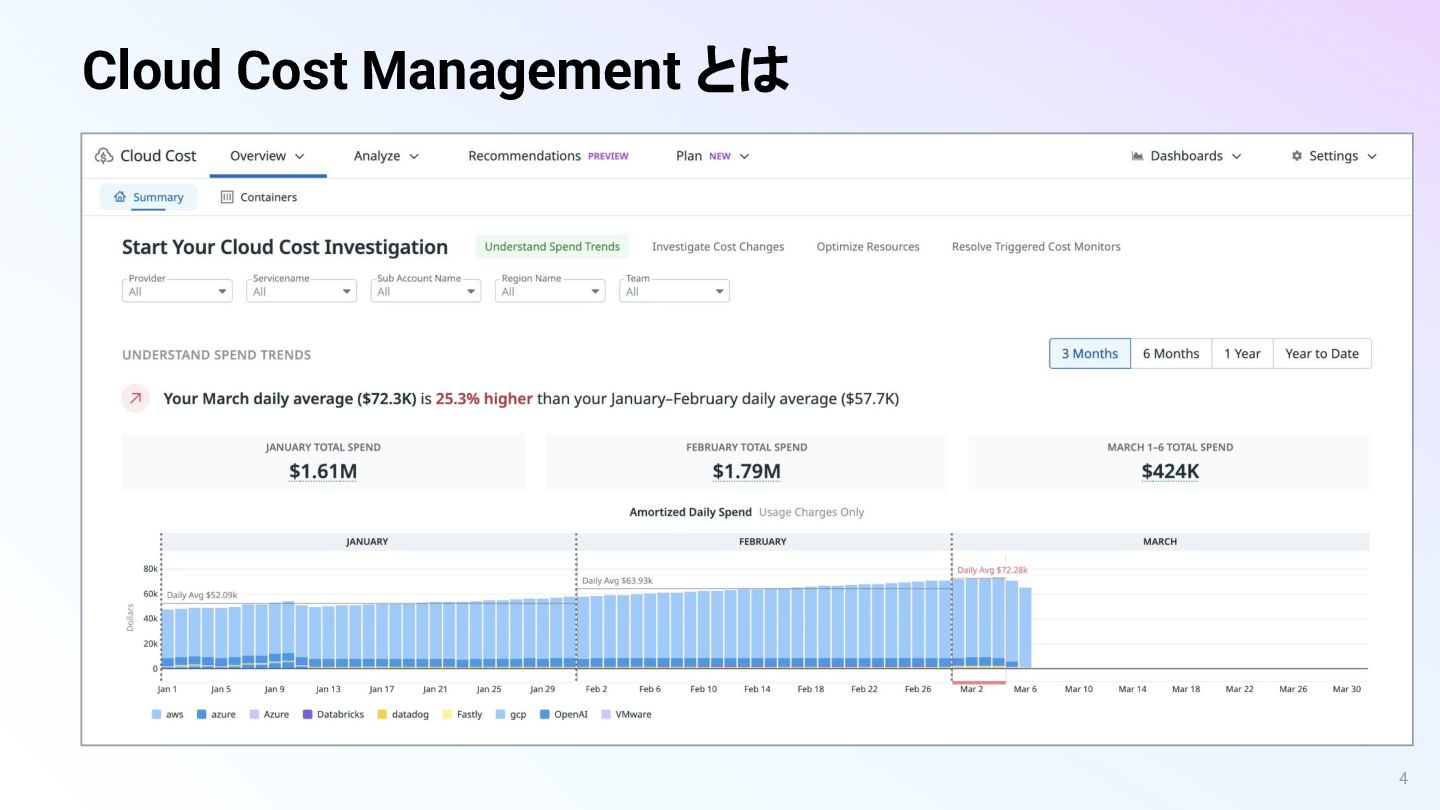The height and width of the screenshot is (810, 1440).
Task: Click the gcp legend color swatch
Action: coord(501,714)
